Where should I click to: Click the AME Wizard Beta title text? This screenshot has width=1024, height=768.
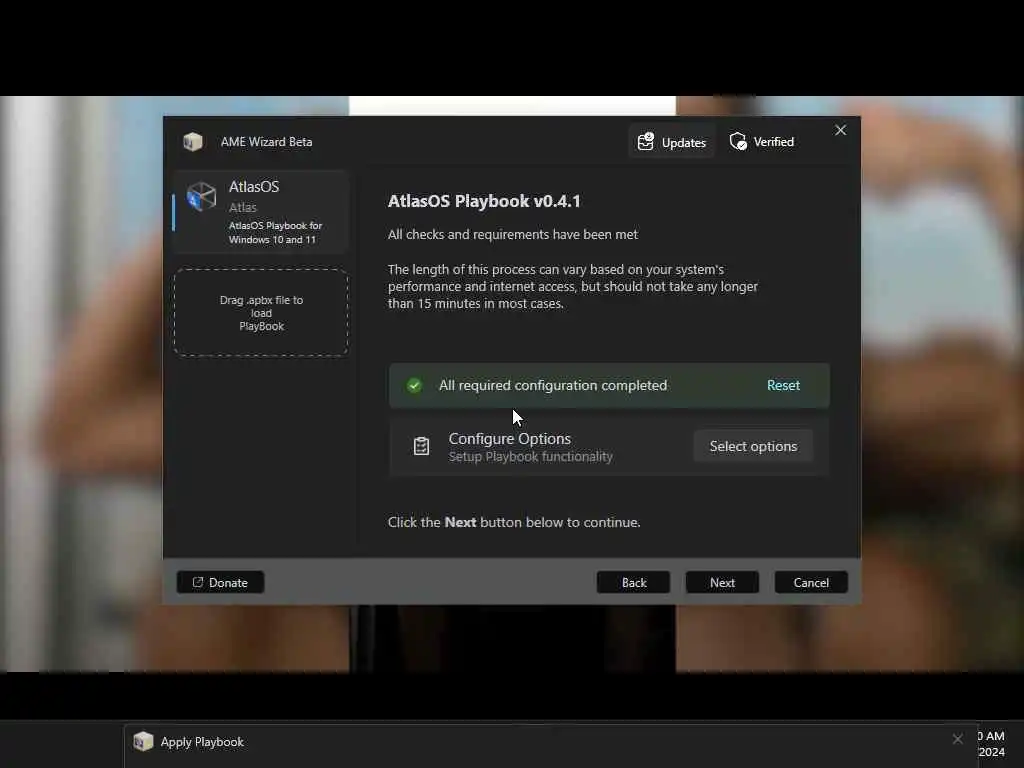click(266, 142)
